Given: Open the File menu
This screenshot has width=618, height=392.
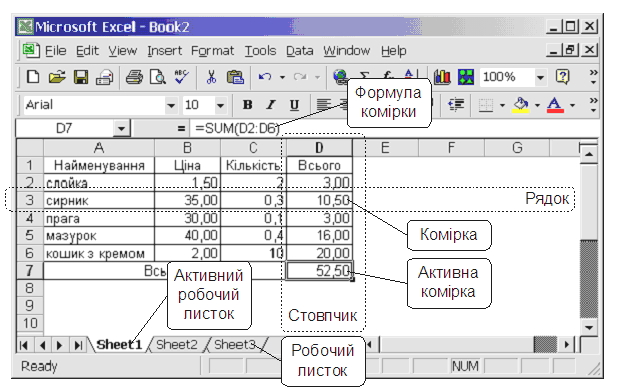Looking at the screenshot, I should point(56,51).
